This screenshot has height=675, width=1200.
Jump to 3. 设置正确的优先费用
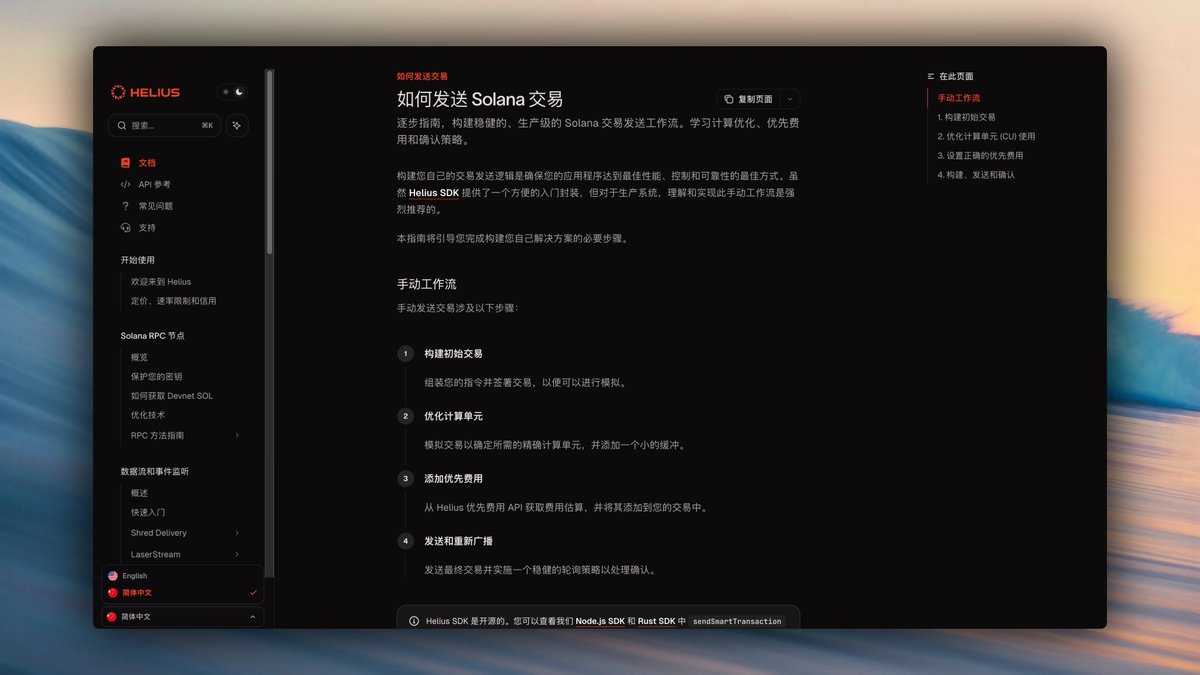980,155
